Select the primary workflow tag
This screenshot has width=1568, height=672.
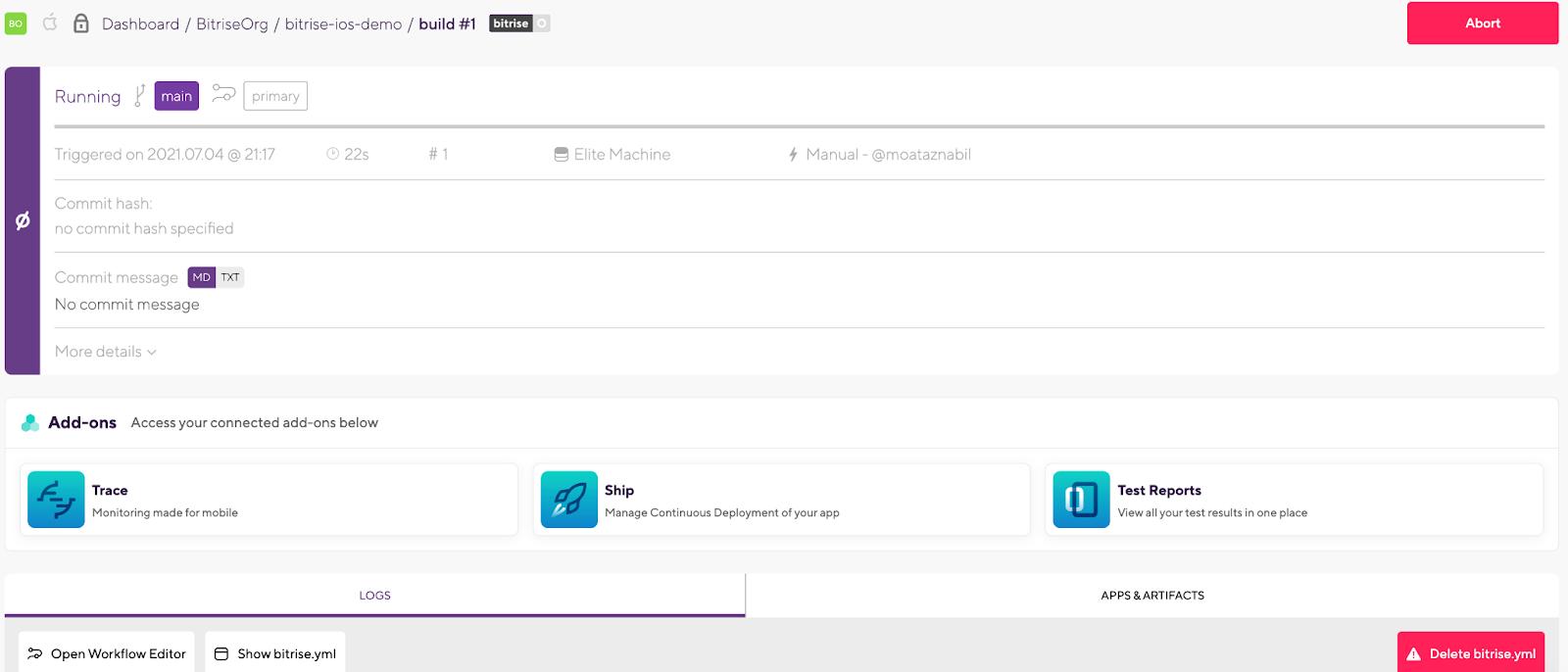click(275, 96)
